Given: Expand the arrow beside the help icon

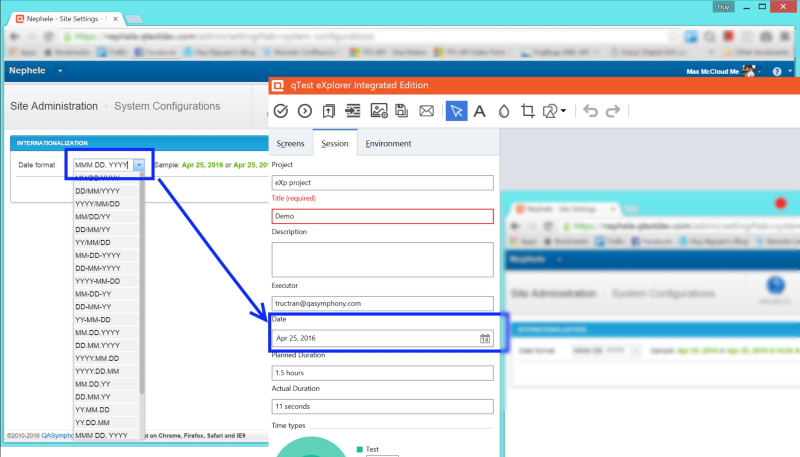Looking at the screenshot, I should pyautogui.click(x=790, y=71).
